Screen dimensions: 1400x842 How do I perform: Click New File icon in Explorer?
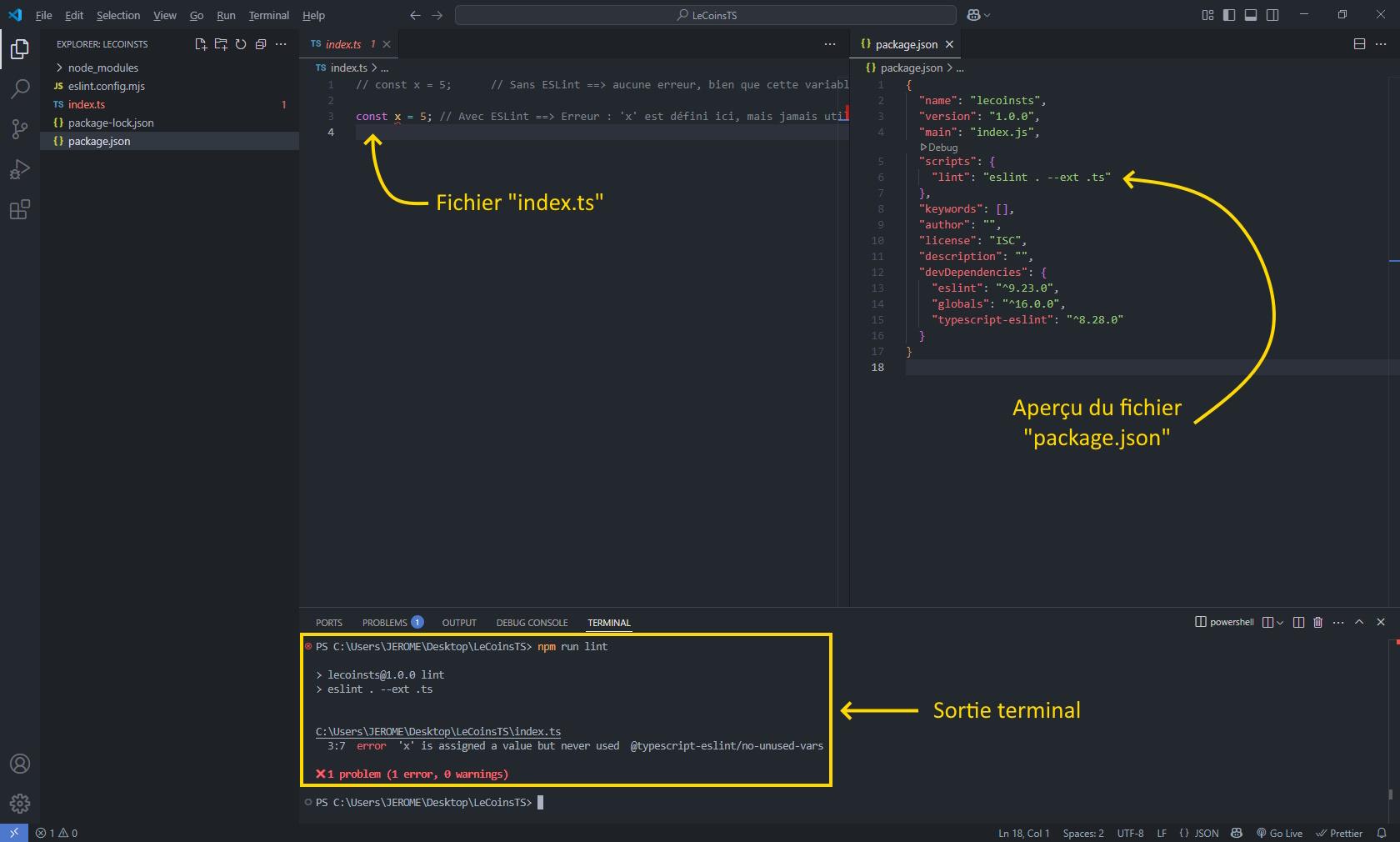click(x=201, y=44)
